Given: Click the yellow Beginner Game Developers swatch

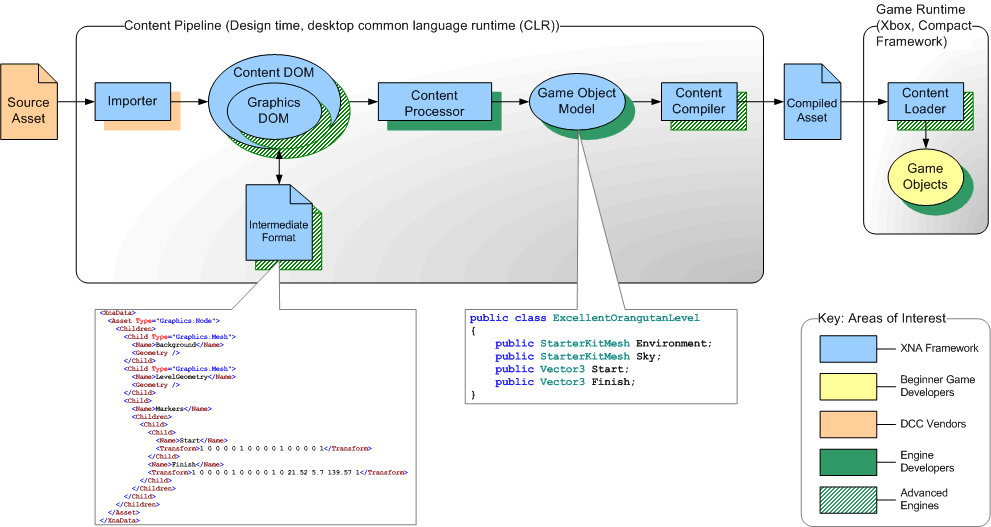Looking at the screenshot, I should pos(848,386).
